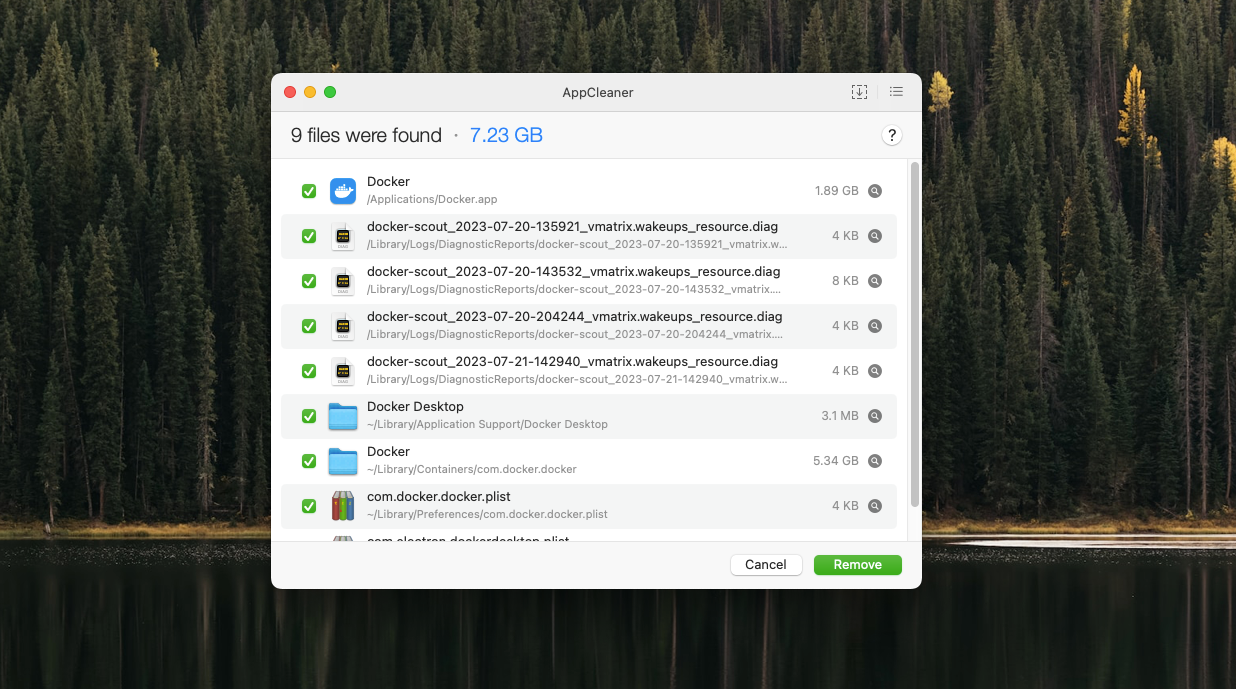This screenshot has height=689, width=1236.
Task: Click the diagnostic report icon for the 143532 file
Action: (343, 280)
